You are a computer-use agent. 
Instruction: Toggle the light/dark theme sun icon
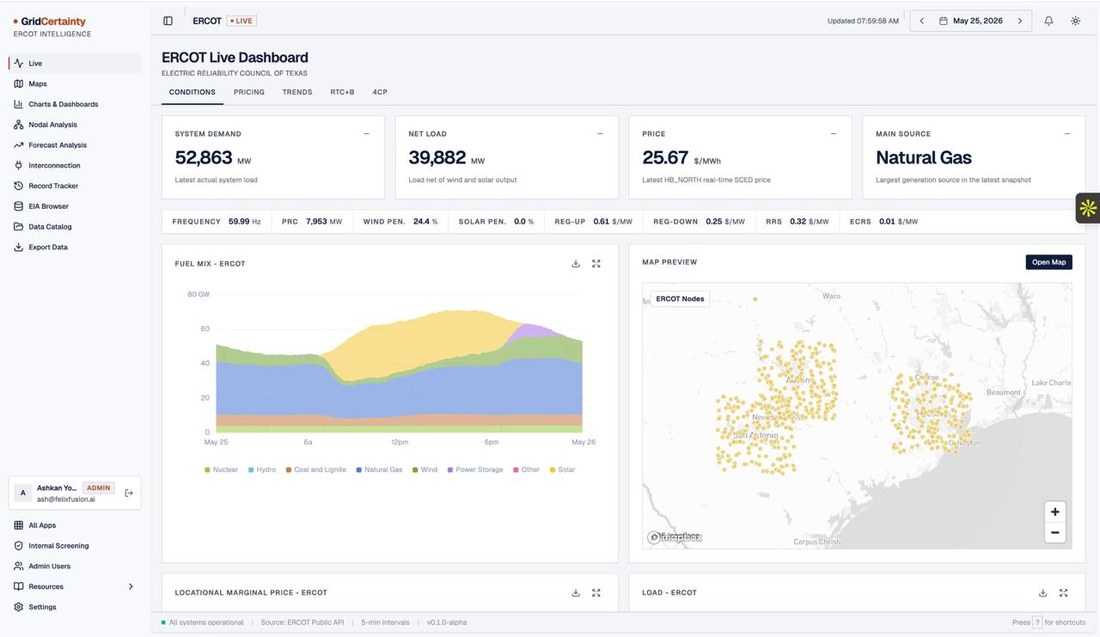(x=1075, y=21)
